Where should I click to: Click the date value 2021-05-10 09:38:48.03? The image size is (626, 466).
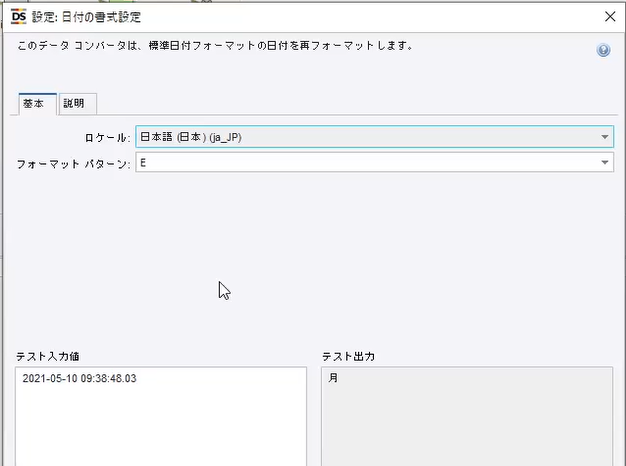(x=79, y=379)
